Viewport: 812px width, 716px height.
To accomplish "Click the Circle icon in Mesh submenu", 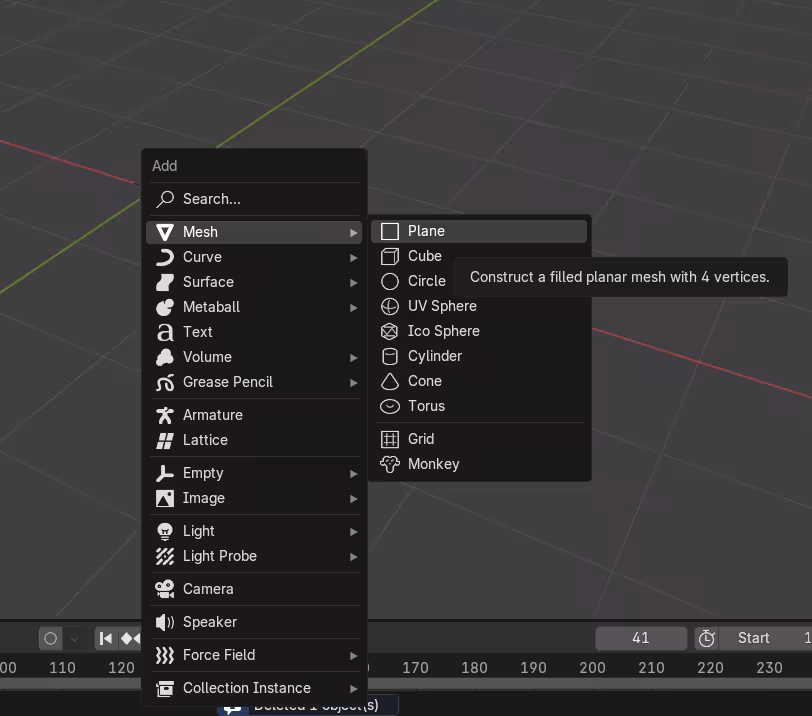I will 389,281.
